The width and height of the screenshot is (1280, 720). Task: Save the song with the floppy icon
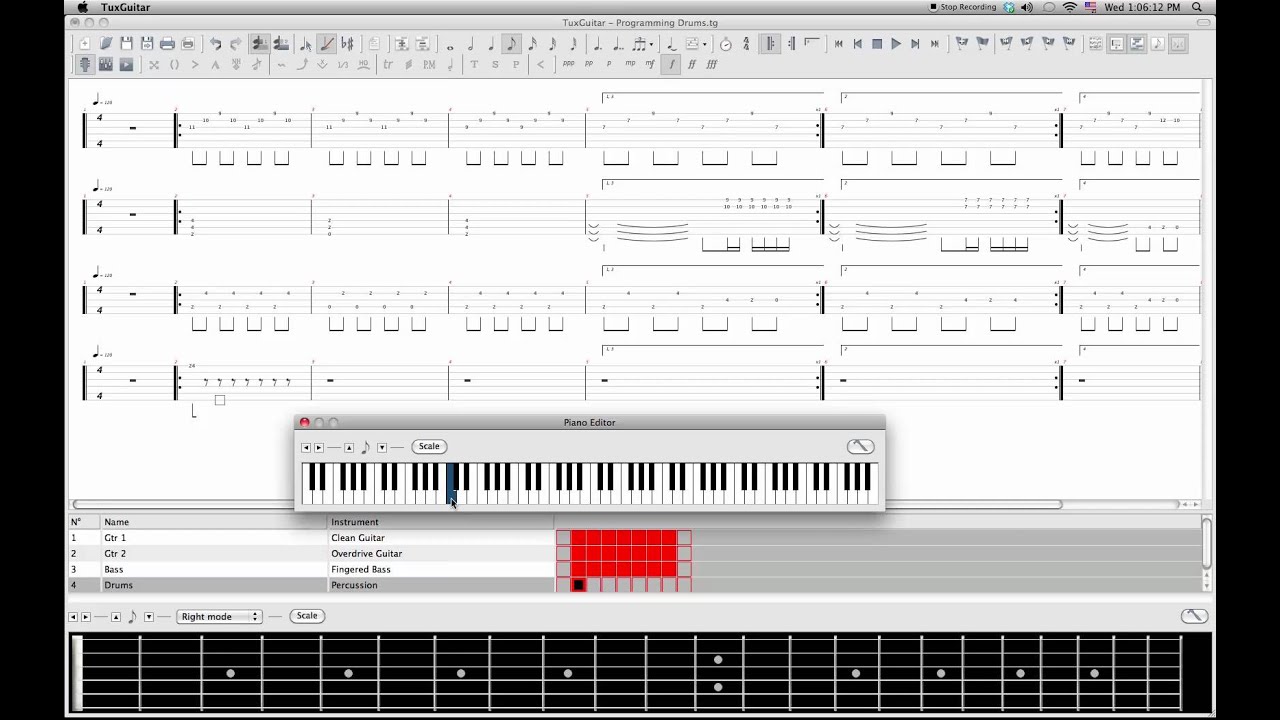(x=126, y=43)
